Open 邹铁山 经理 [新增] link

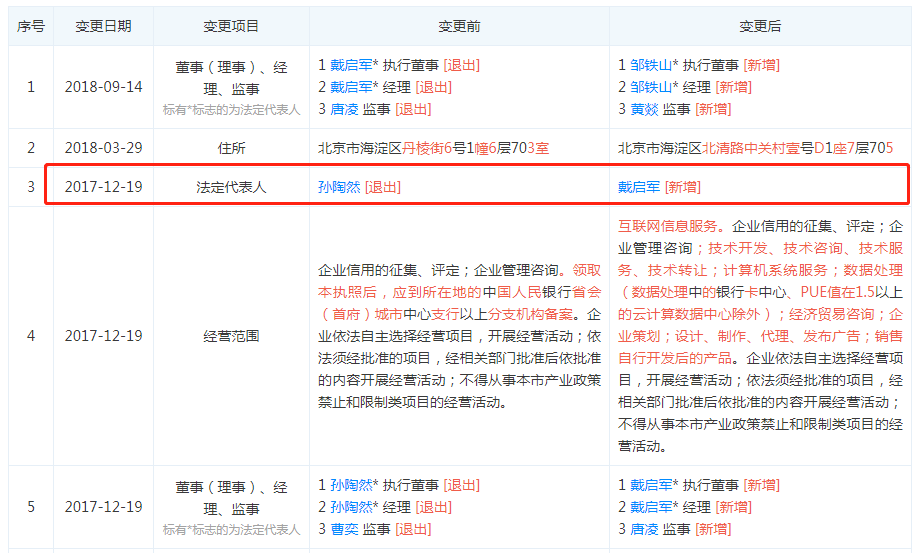click(x=651, y=87)
